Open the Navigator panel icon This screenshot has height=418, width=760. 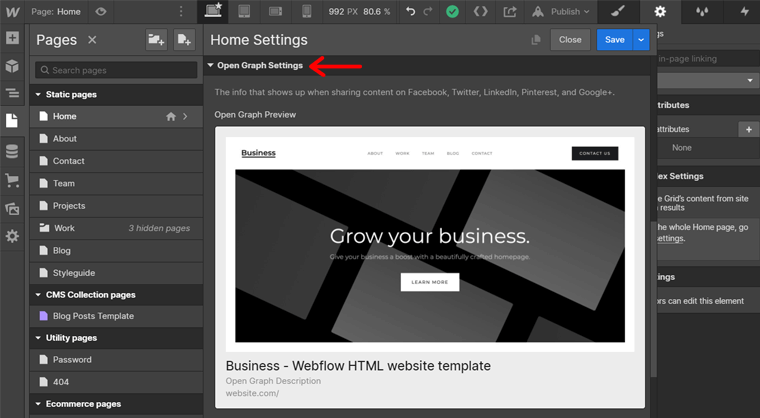(12, 93)
